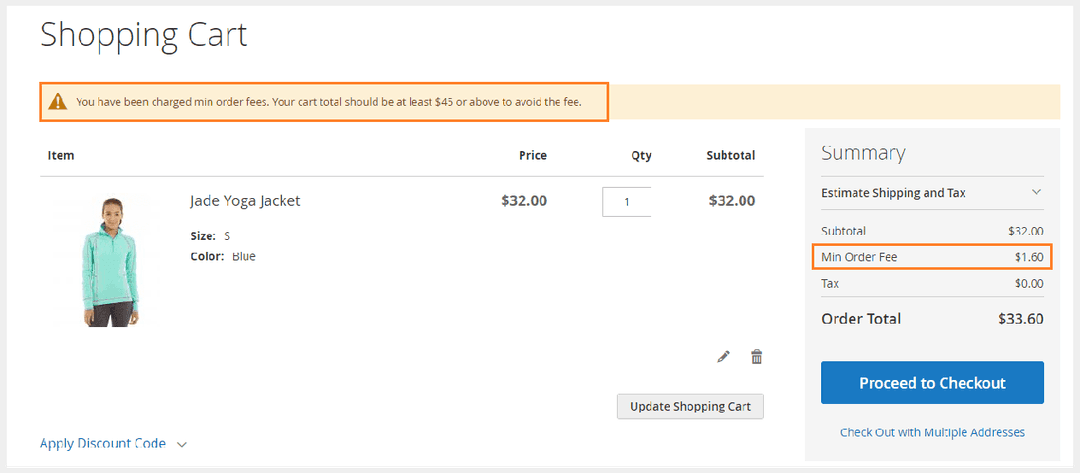Click the Item column header
The image size is (1080, 473).
coord(61,156)
